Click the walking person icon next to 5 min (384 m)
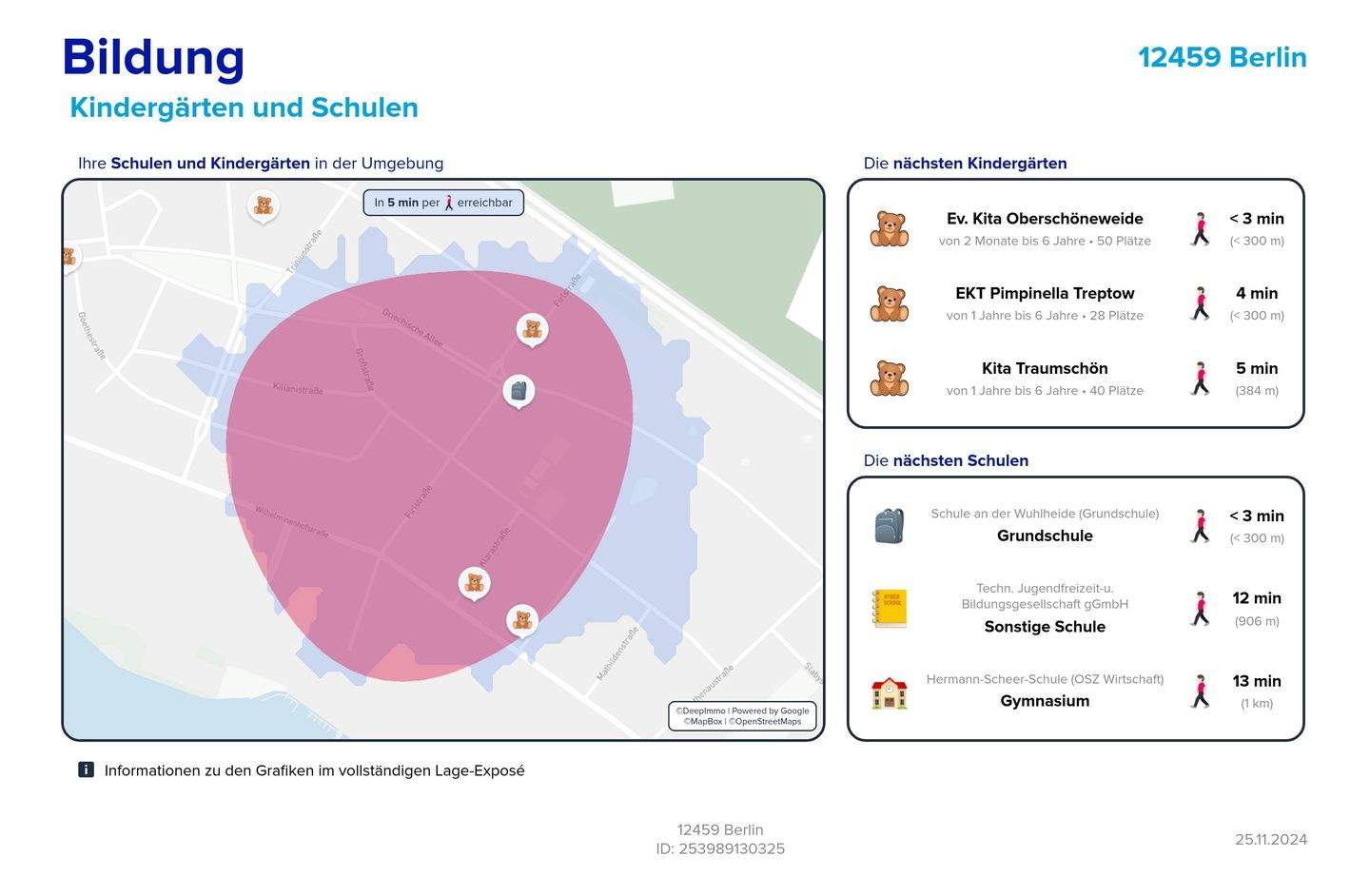This screenshot has height=896, width=1370. coord(1201,379)
